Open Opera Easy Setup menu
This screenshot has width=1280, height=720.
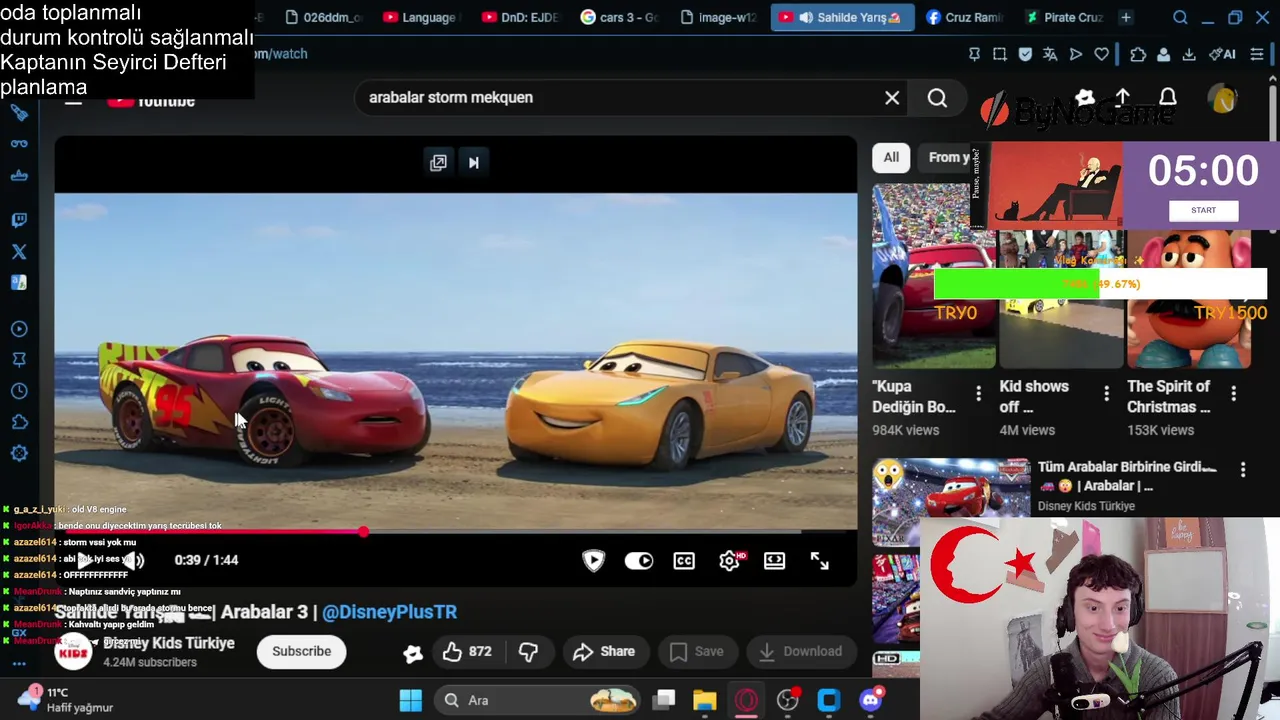point(1257,54)
